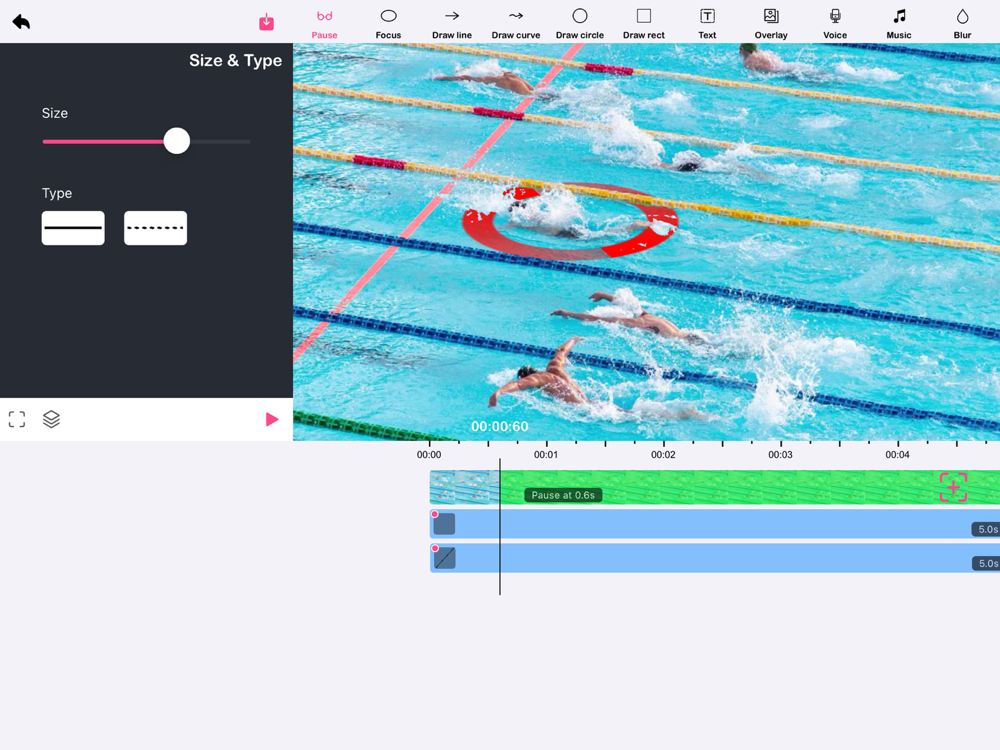Go back with the undo arrow icon
This screenshot has height=750, width=1000.
pyautogui.click(x=21, y=22)
